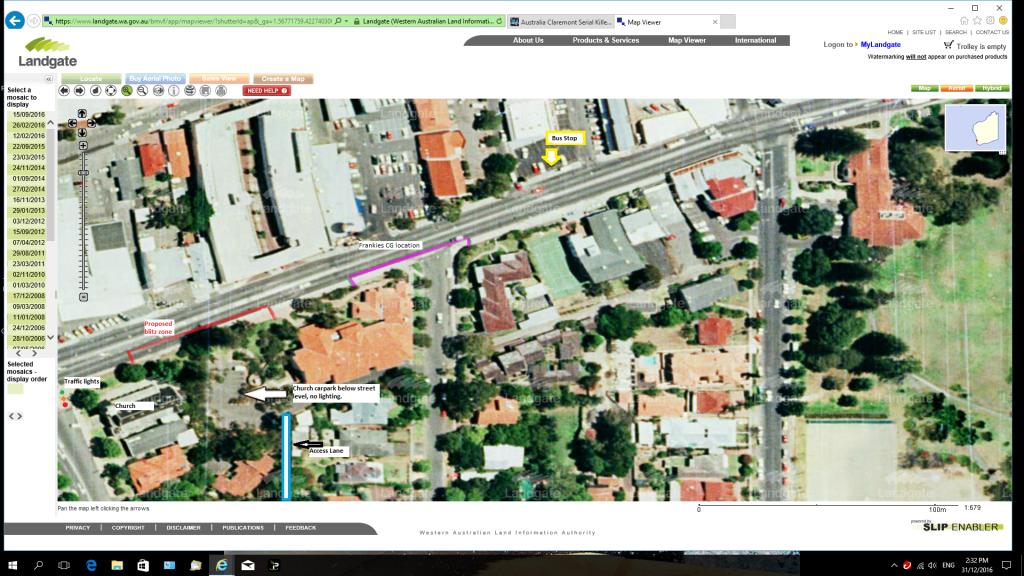Open the Products & Services menu

click(605, 41)
